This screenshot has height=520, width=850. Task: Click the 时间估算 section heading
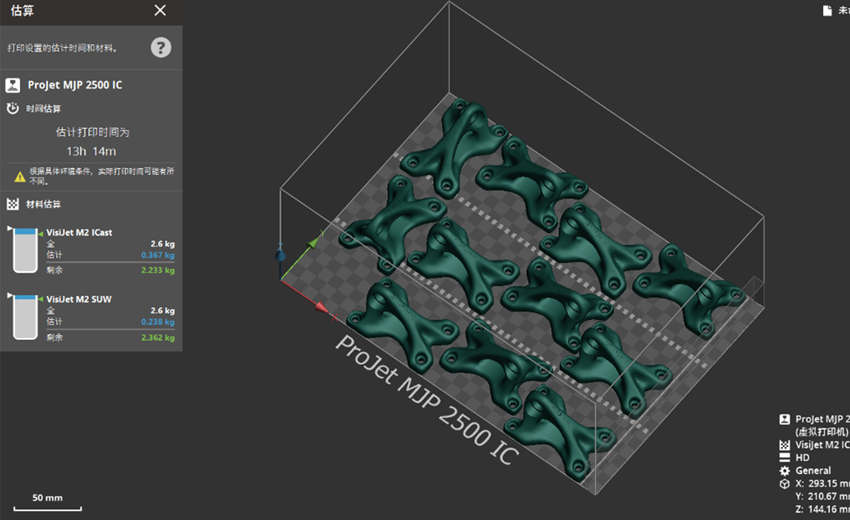43,108
